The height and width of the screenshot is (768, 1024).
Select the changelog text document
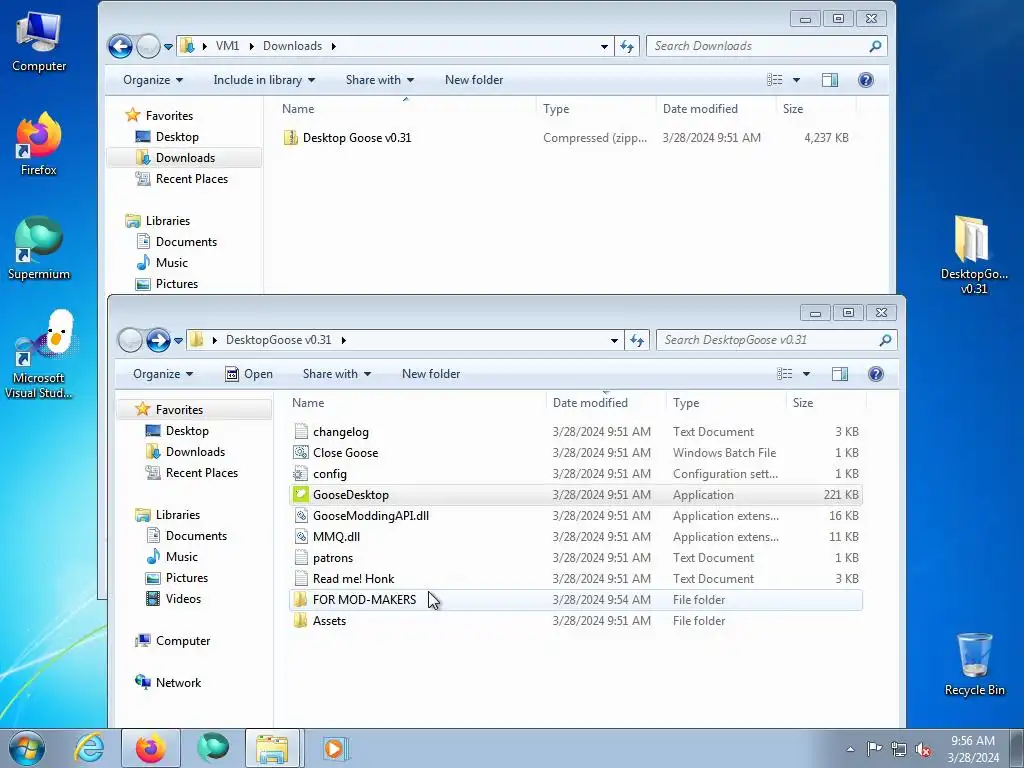[x=575, y=432]
